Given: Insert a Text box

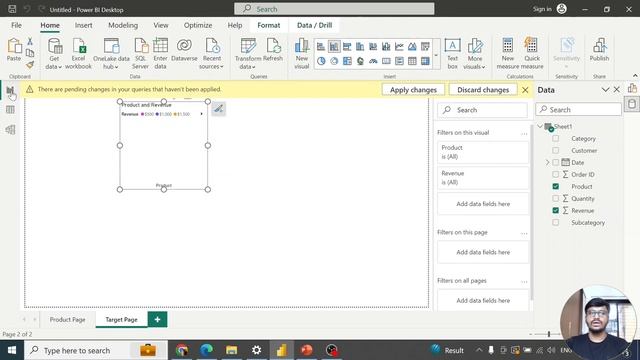Looking at the screenshot, I should 452,53.
